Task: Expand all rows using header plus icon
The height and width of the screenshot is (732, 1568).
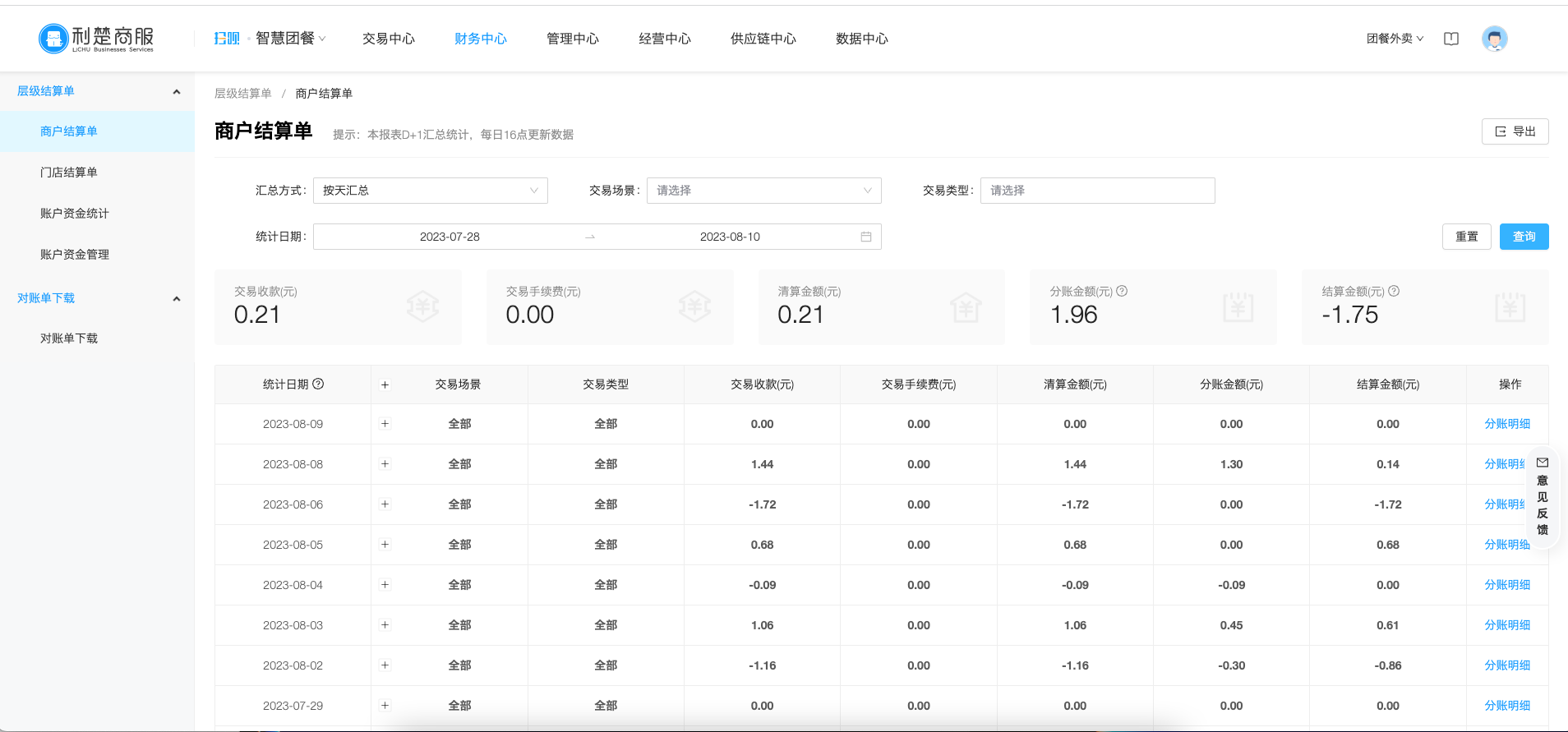Action: 385,384
